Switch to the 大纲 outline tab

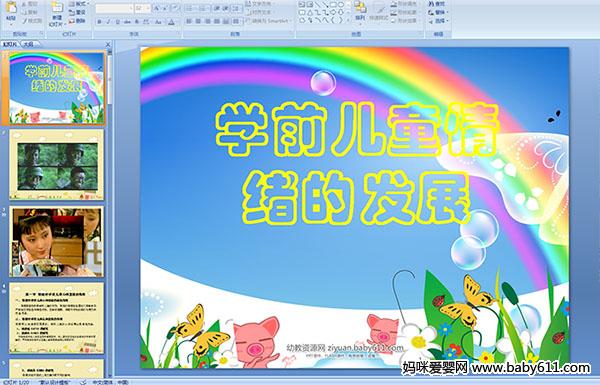click(x=28, y=44)
